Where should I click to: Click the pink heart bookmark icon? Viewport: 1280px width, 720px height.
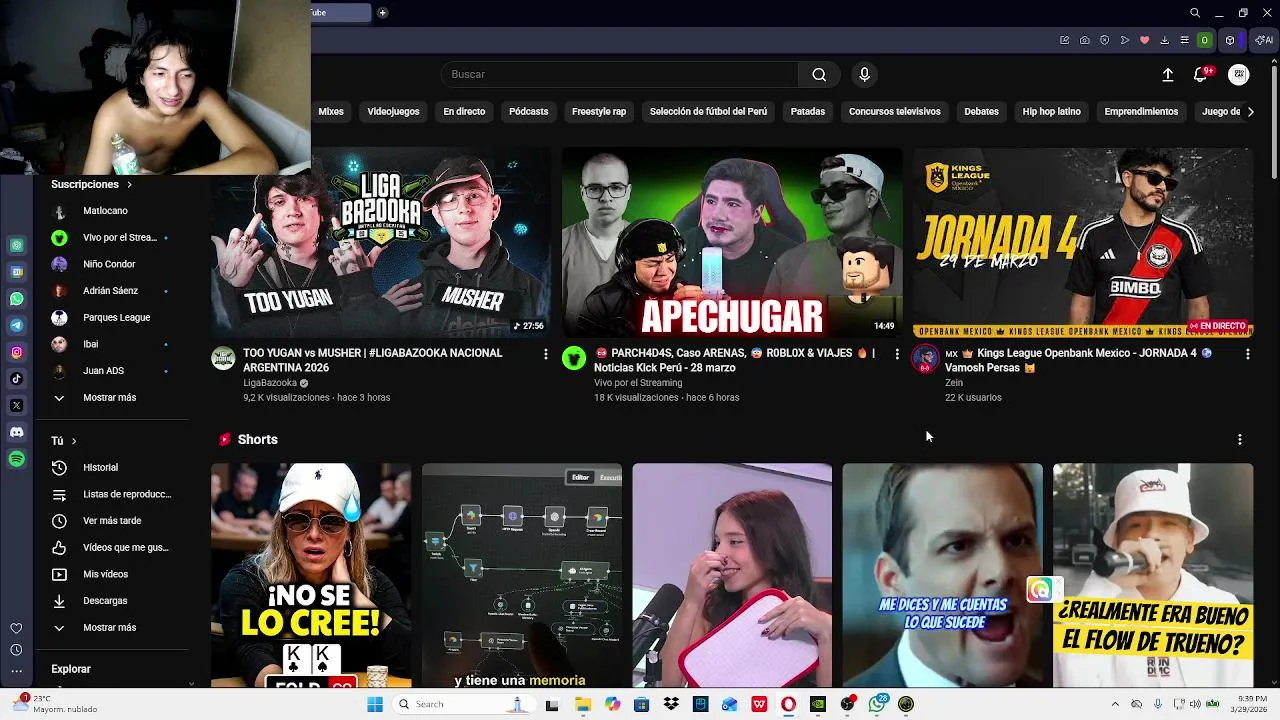click(1145, 40)
